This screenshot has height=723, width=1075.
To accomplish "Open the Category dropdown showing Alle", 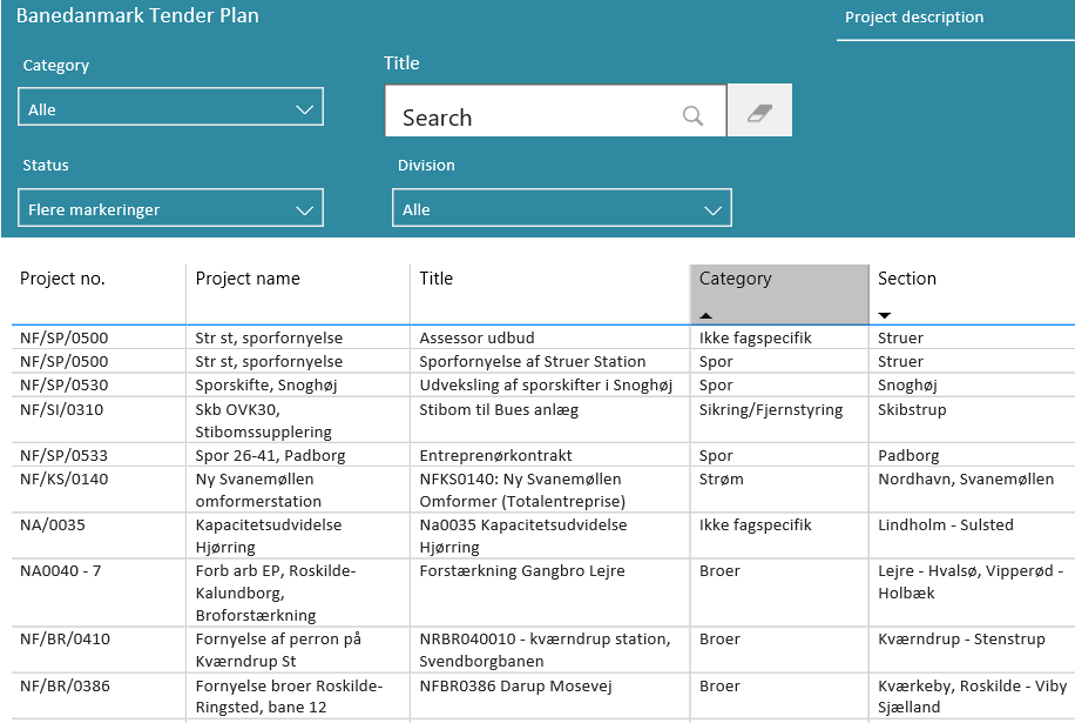I will click(170, 108).
